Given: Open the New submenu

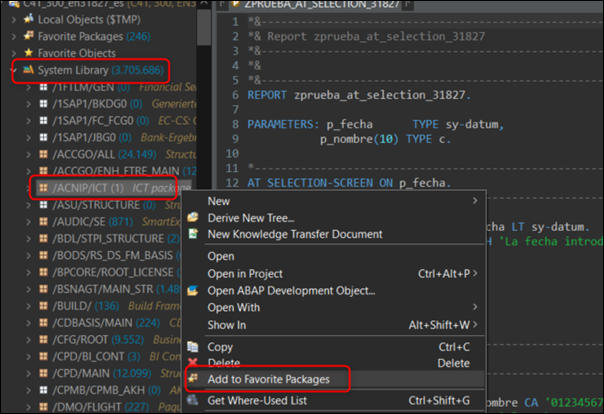Looking at the screenshot, I should pos(334,201).
